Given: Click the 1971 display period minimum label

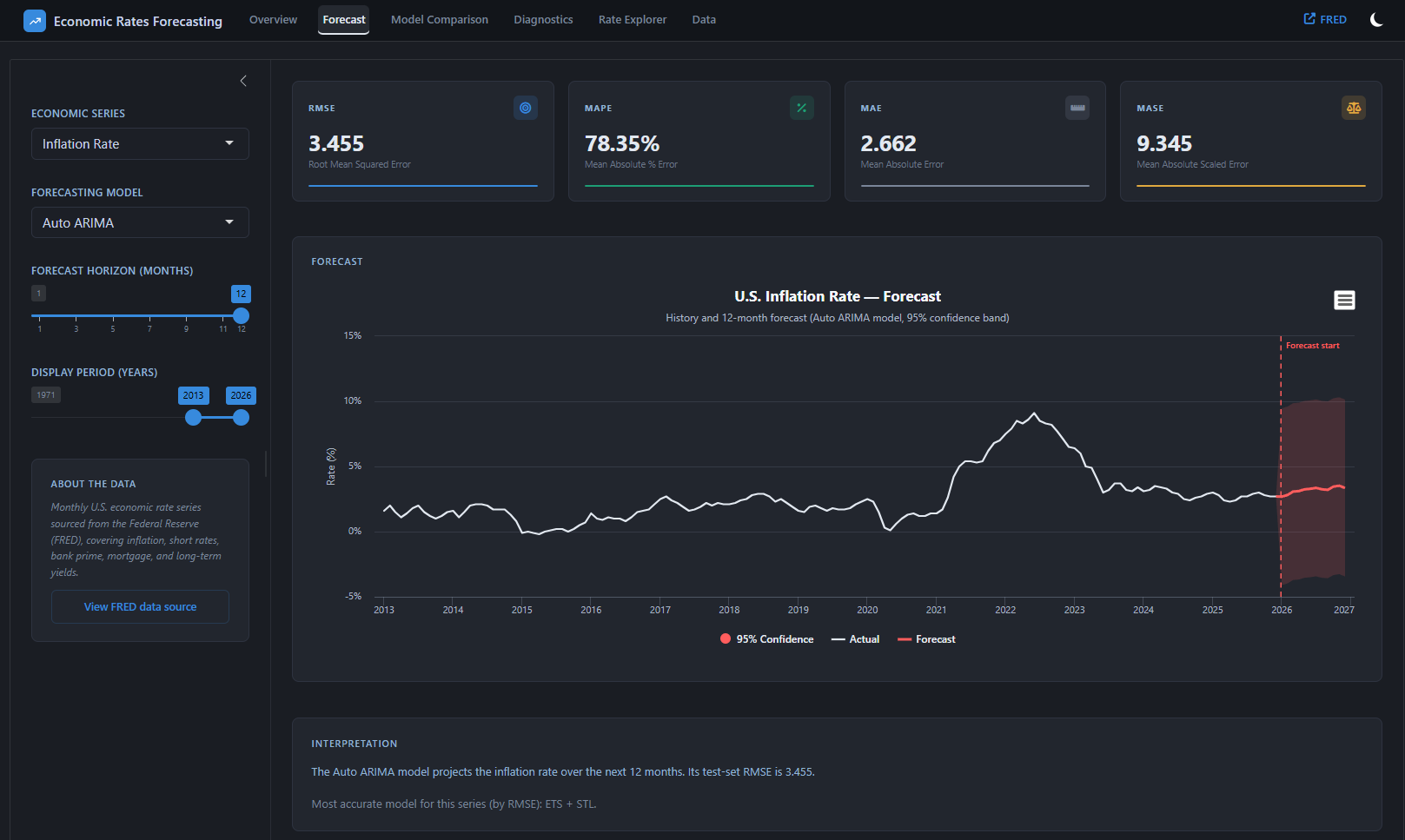Looking at the screenshot, I should pyautogui.click(x=46, y=395).
